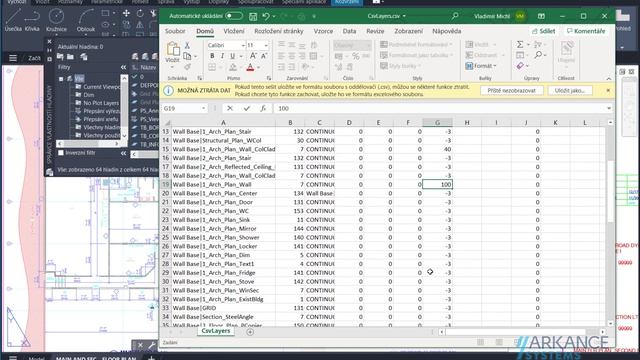640x360 pixels.
Task: Apply bold formatting
Action: point(212,56)
